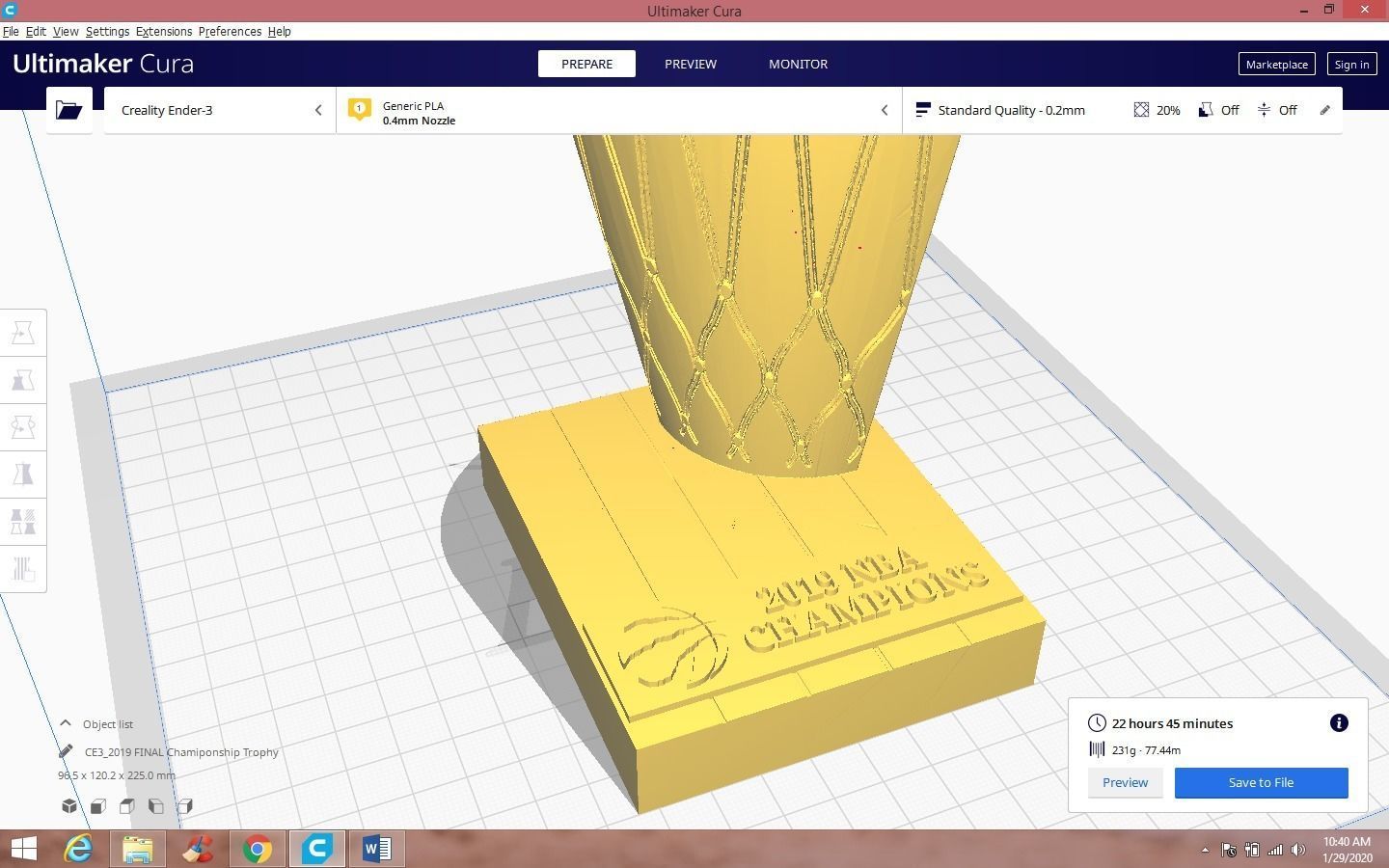The image size is (1389, 868).
Task: Open the View menu
Action: click(66, 31)
